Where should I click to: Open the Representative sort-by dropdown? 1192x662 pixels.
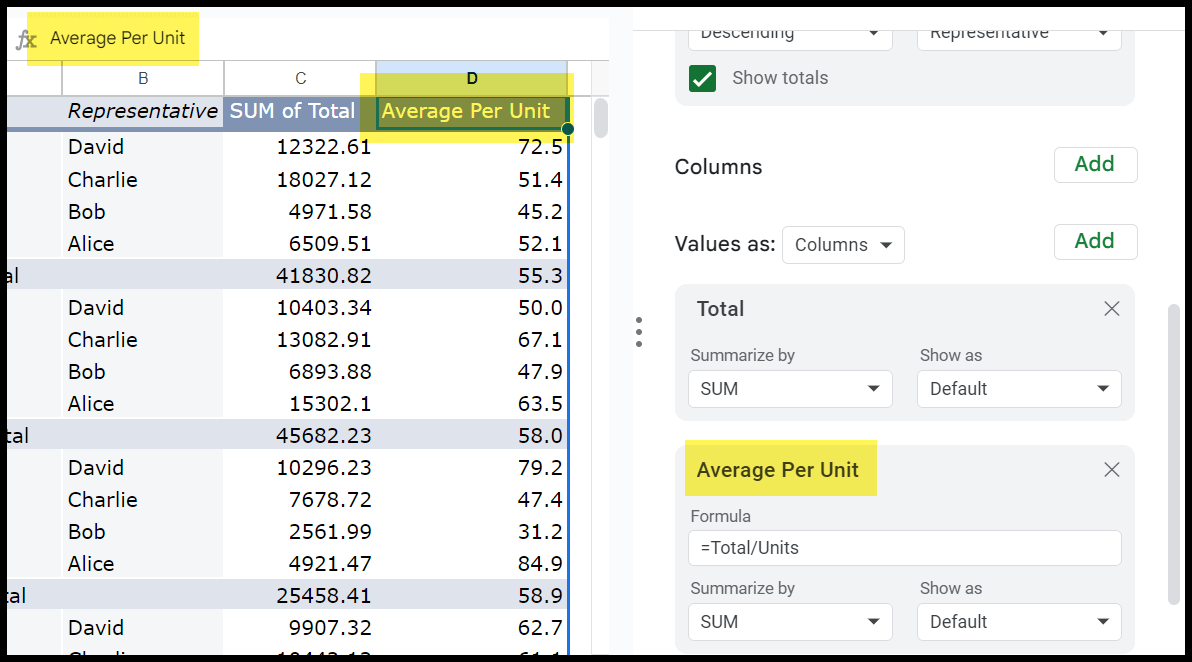(1019, 34)
